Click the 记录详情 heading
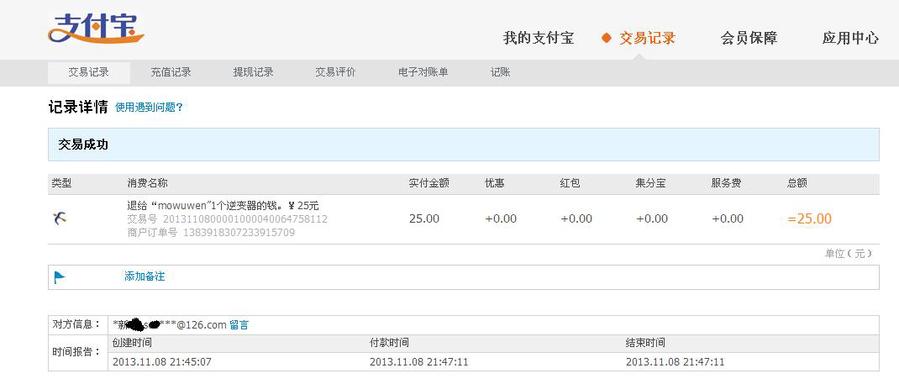Screen dimensions: 899x384 (78, 107)
